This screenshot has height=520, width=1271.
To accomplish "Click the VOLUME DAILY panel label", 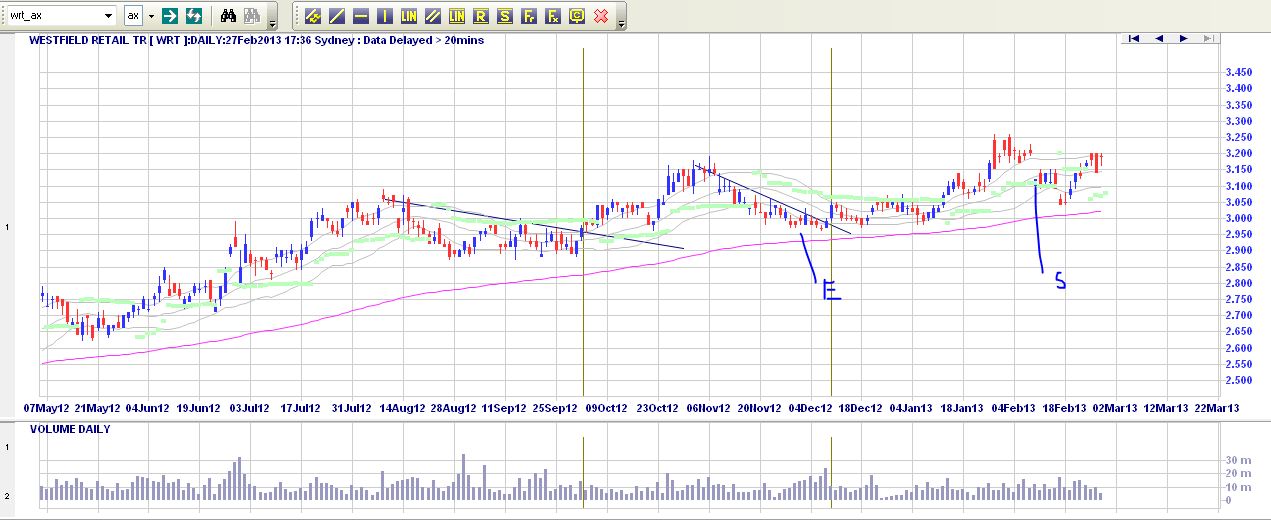I will (x=70, y=429).
